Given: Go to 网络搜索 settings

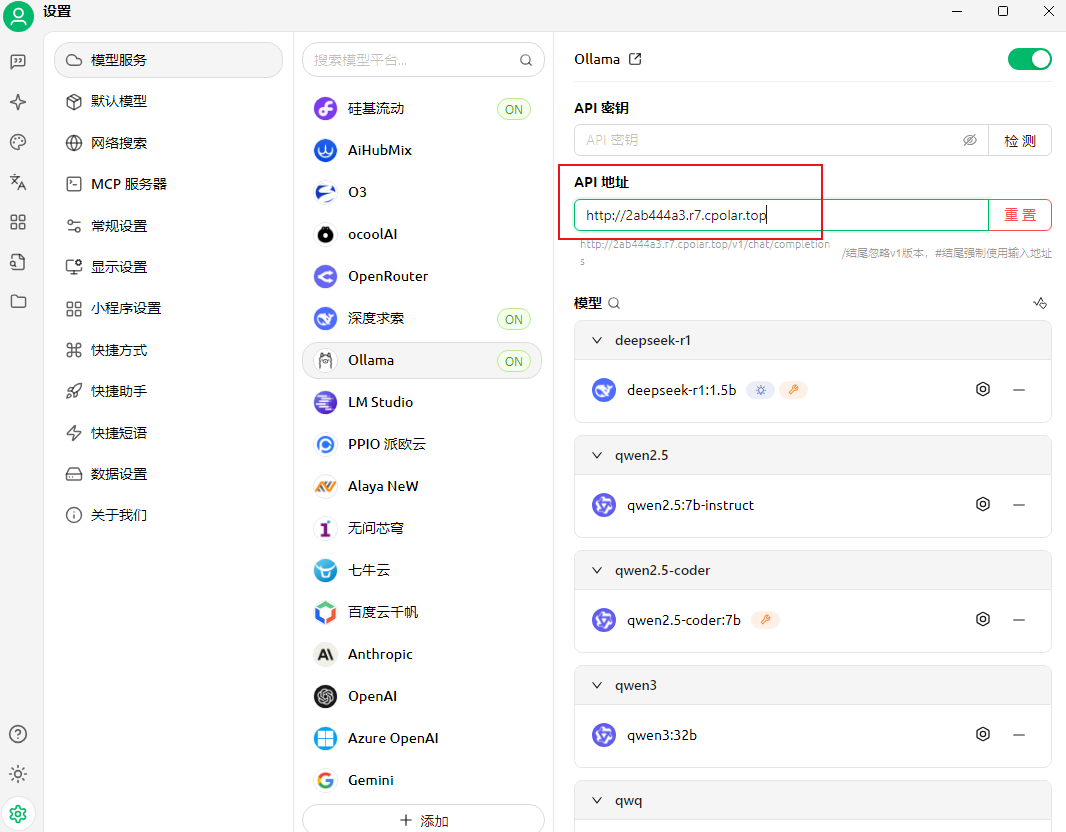Looking at the screenshot, I should tap(169, 143).
